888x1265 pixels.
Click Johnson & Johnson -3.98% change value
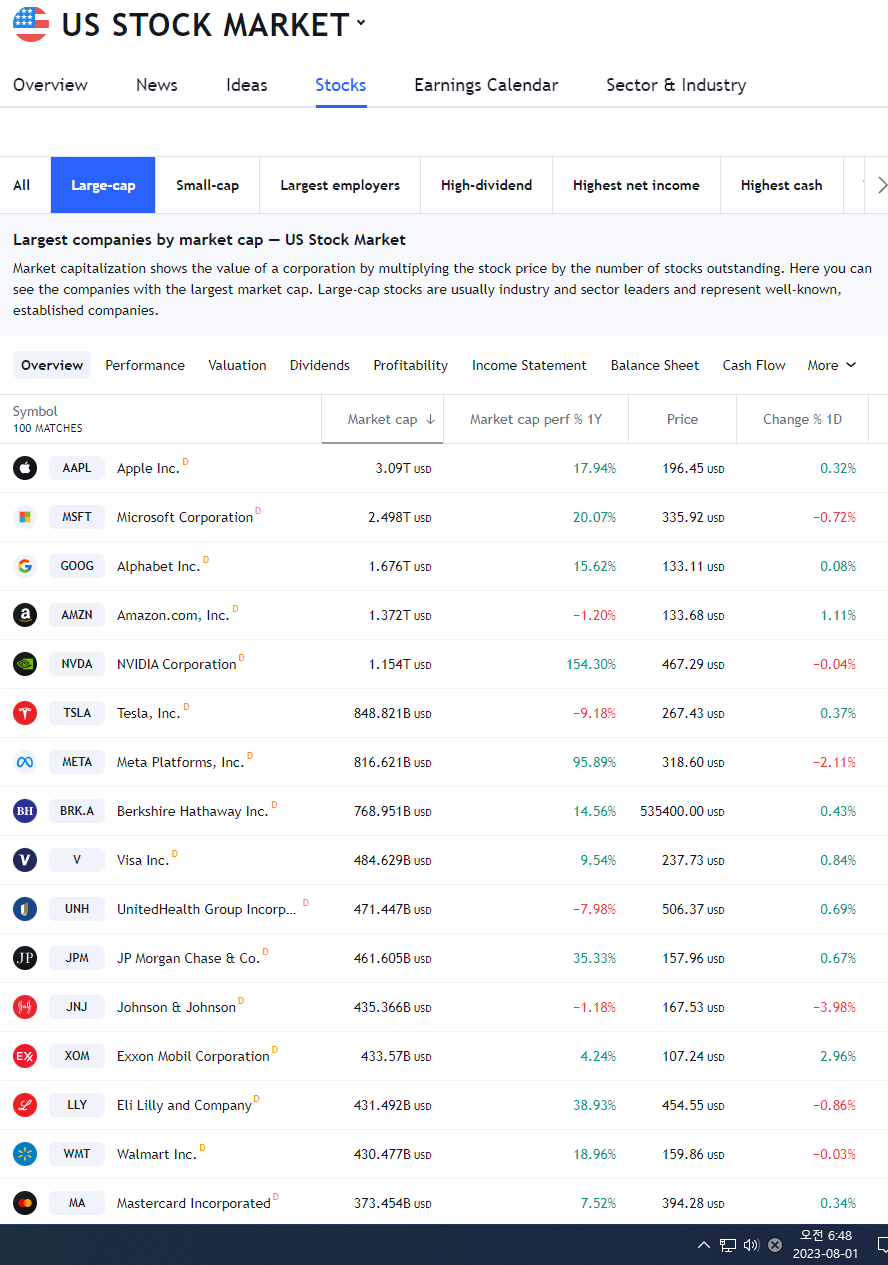pyautogui.click(x=835, y=1007)
